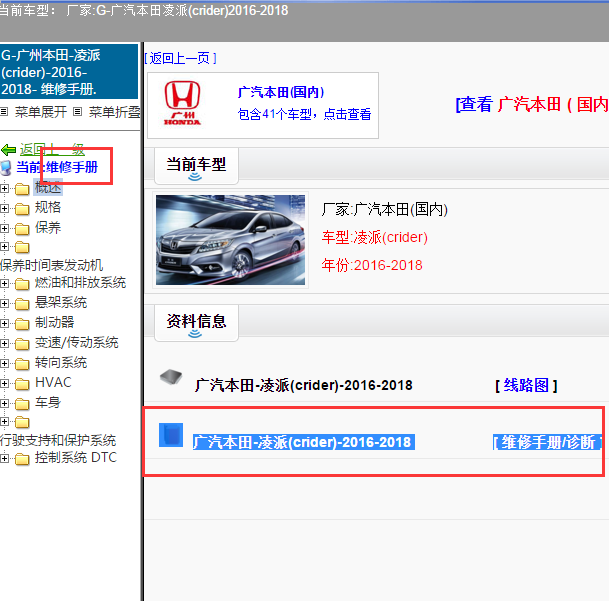
Task: Click the HVAC folder icon
Action: (x=22, y=384)
